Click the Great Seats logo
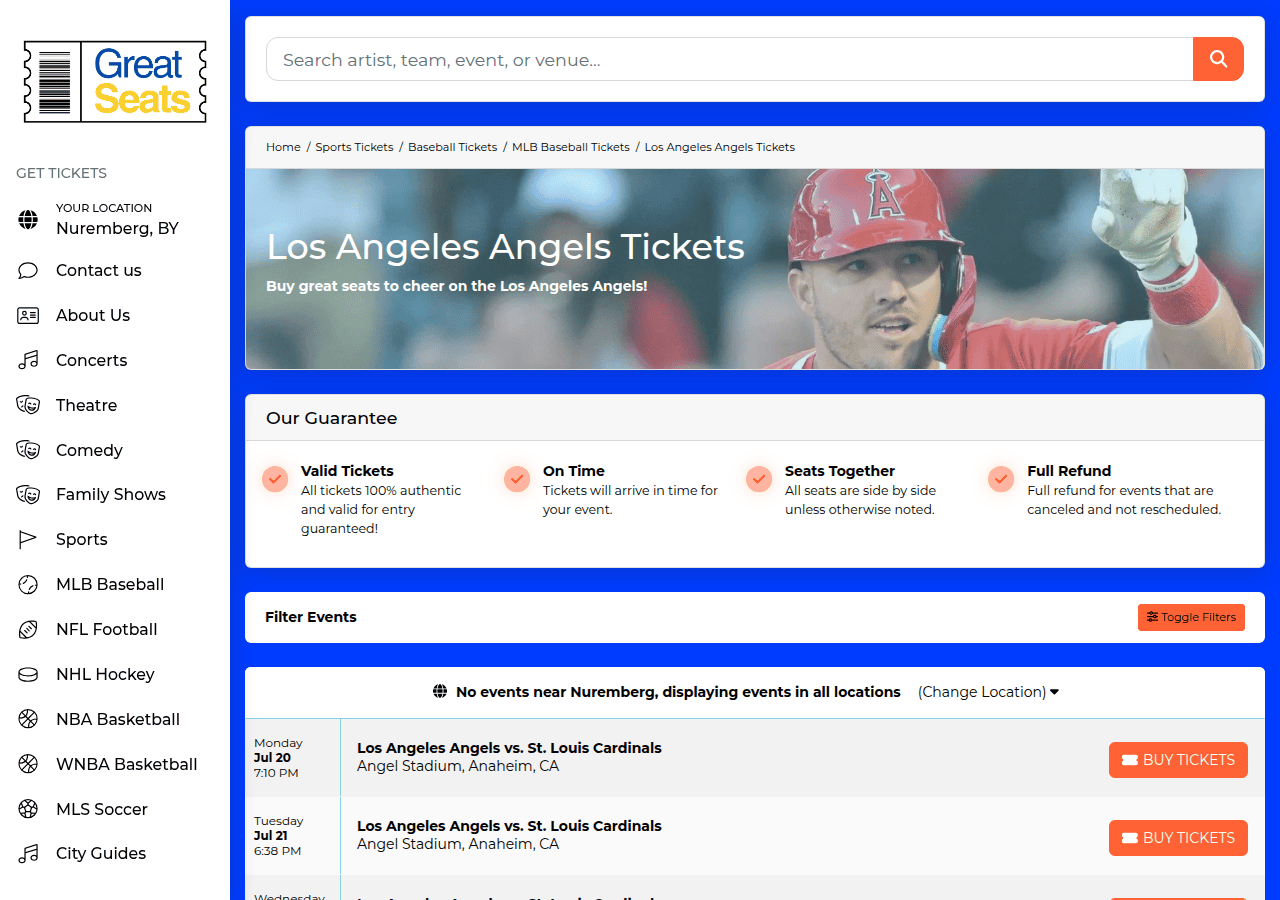 pos(115,82)
